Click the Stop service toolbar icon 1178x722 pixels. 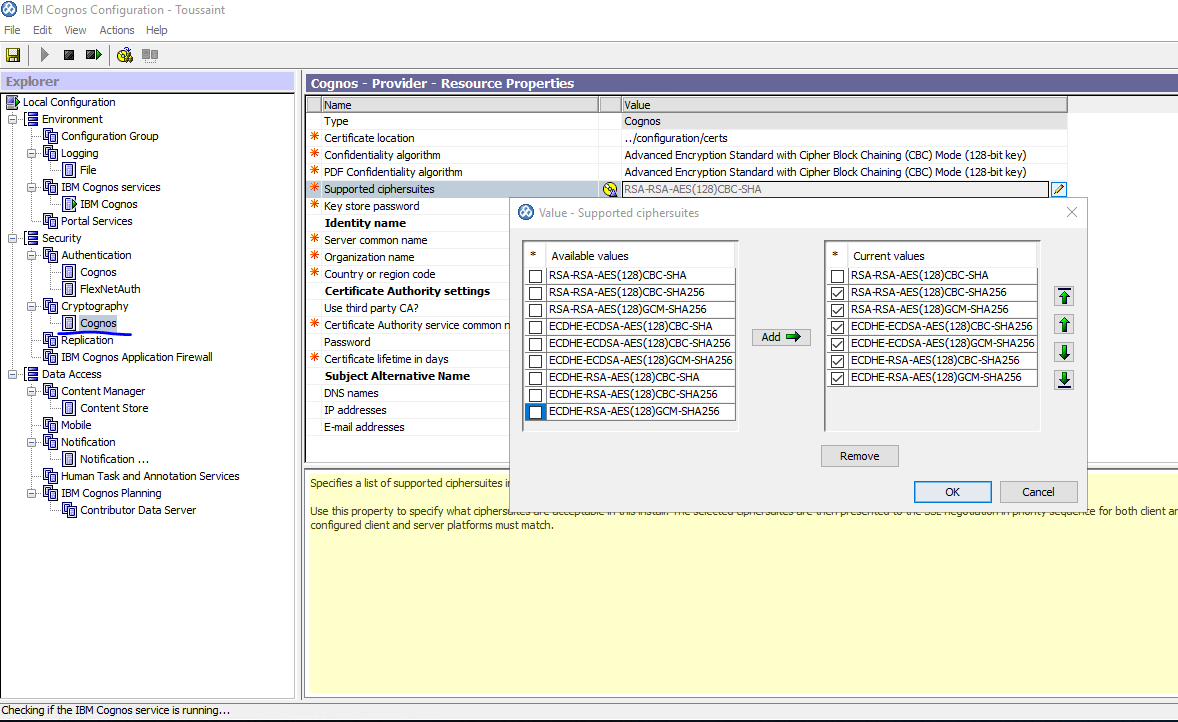[69, 55]
